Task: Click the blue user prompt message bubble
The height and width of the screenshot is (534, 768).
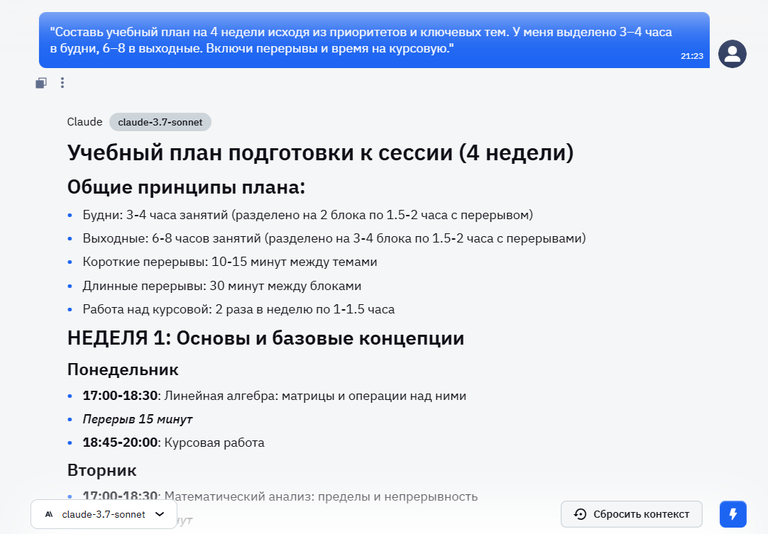Action: (x=374, y=40)
